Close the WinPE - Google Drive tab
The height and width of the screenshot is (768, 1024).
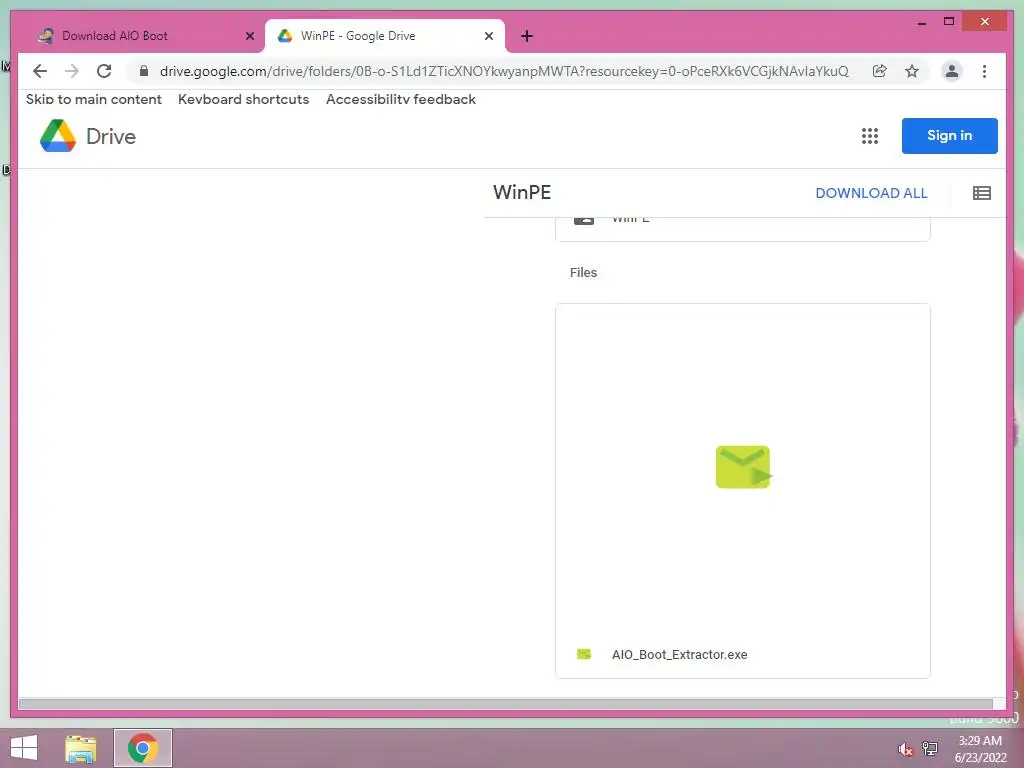(x=488, y=36)
